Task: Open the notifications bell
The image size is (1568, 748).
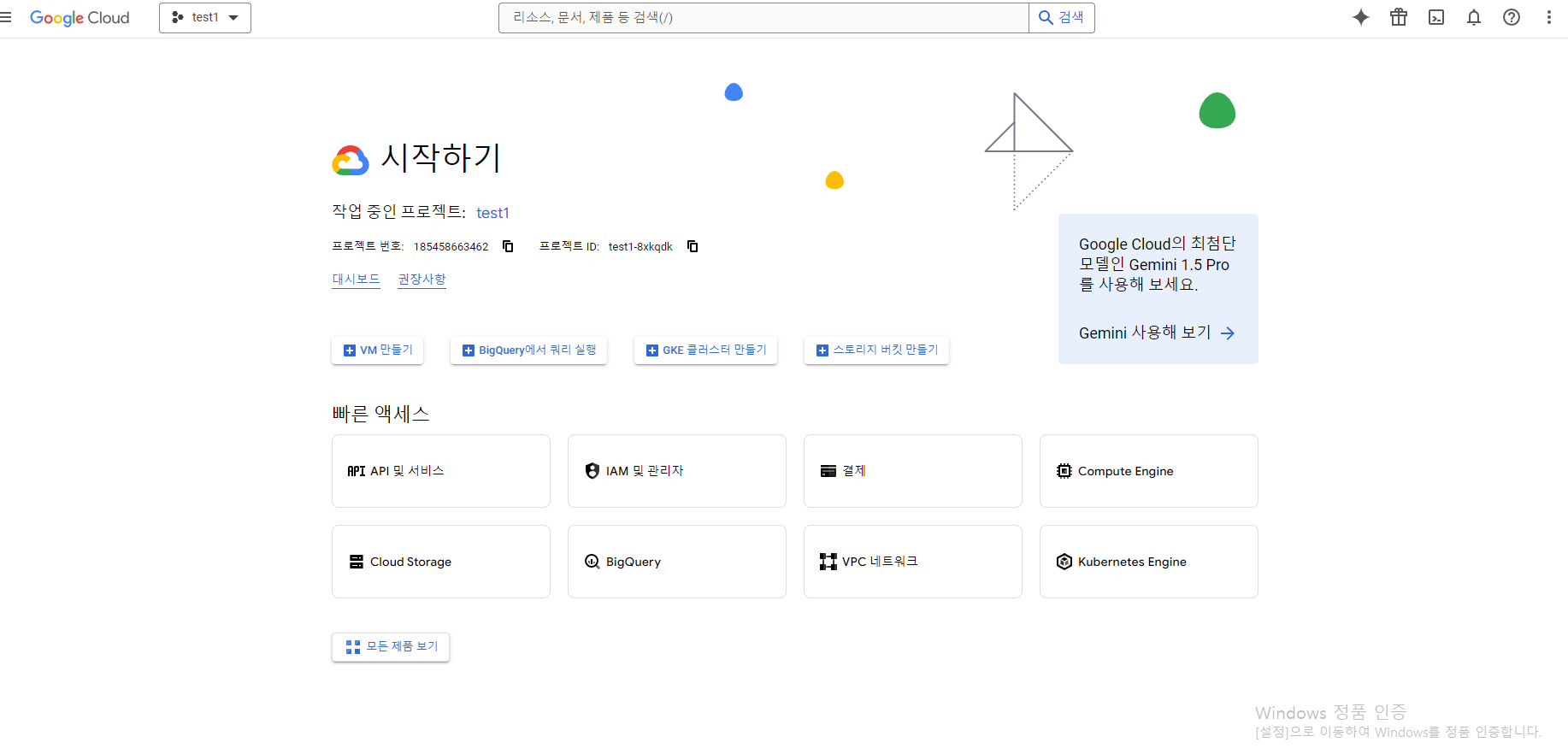Action: pos(1474,17)
